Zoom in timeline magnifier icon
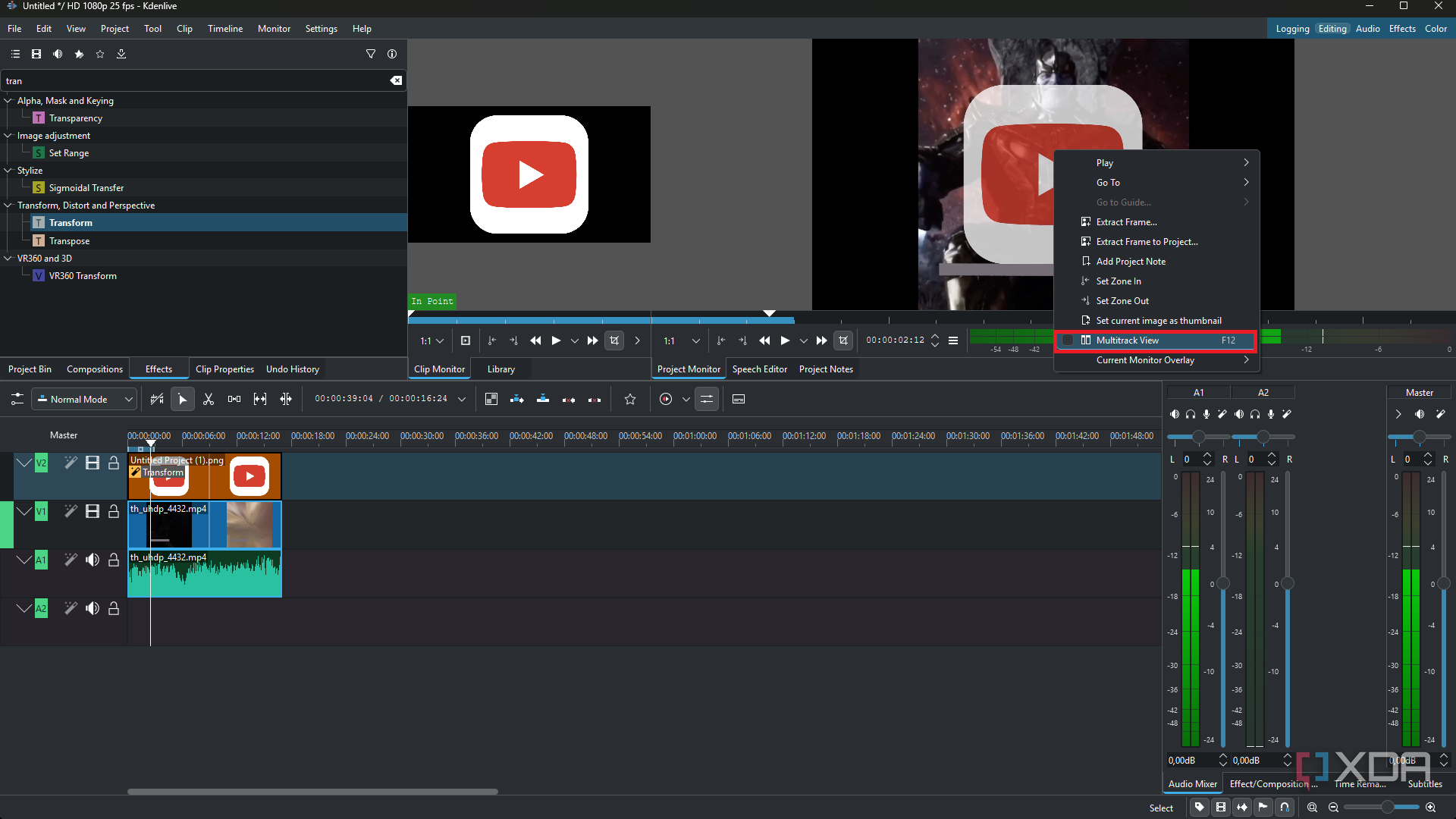Image resolution: width=1456 pixels, height=819 pixels. [1430, 808]
